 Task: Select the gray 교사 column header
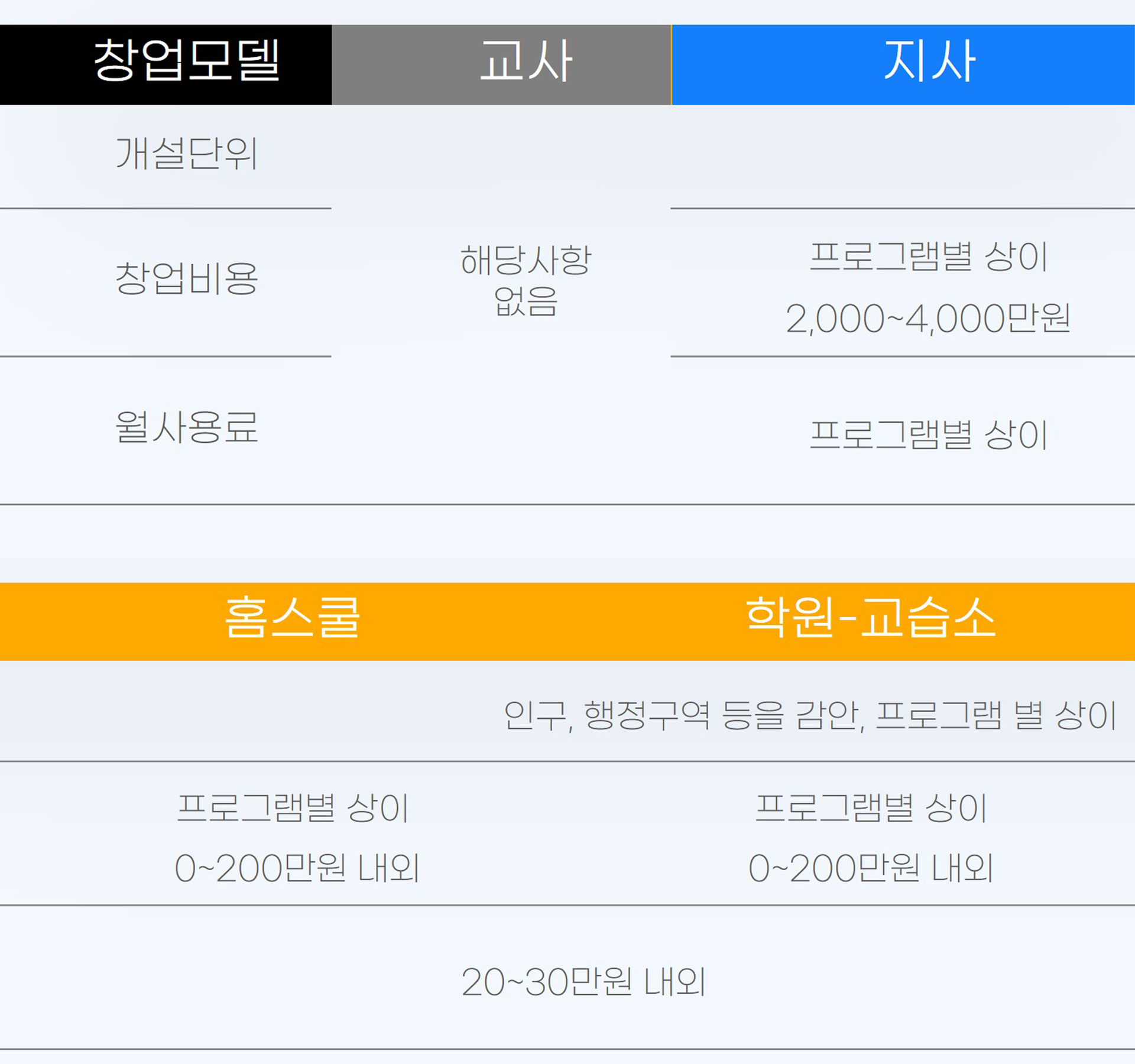(501, 64)
